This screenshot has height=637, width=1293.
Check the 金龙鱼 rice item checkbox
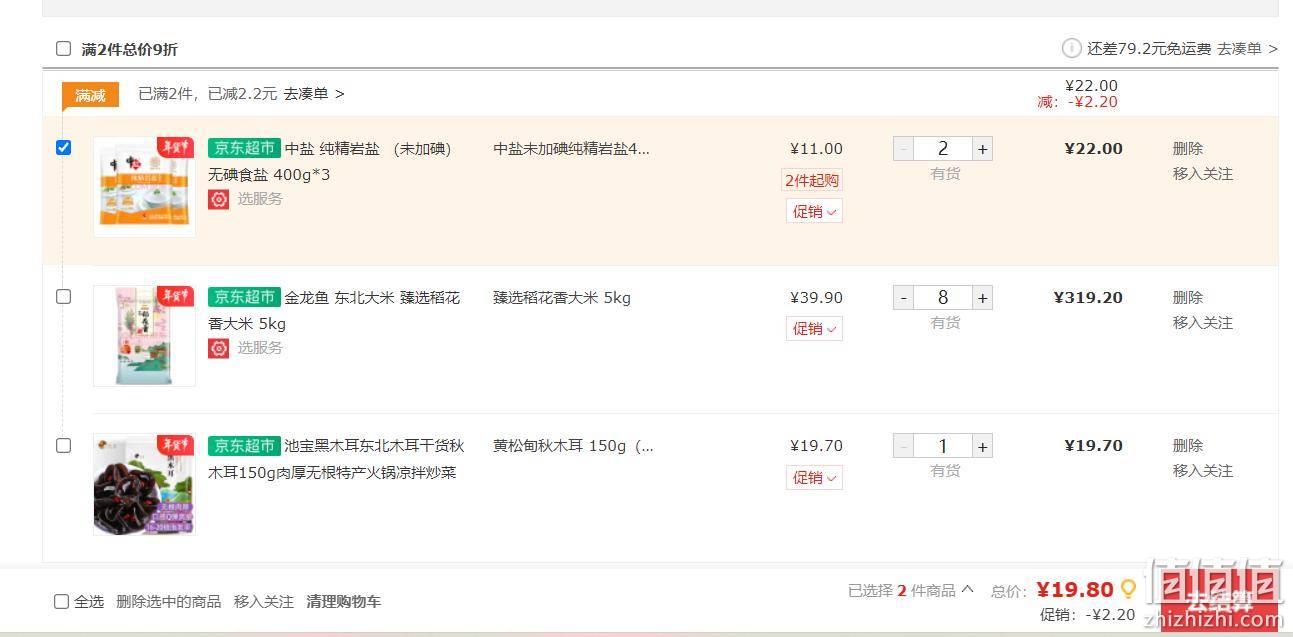tap(64, 297)
